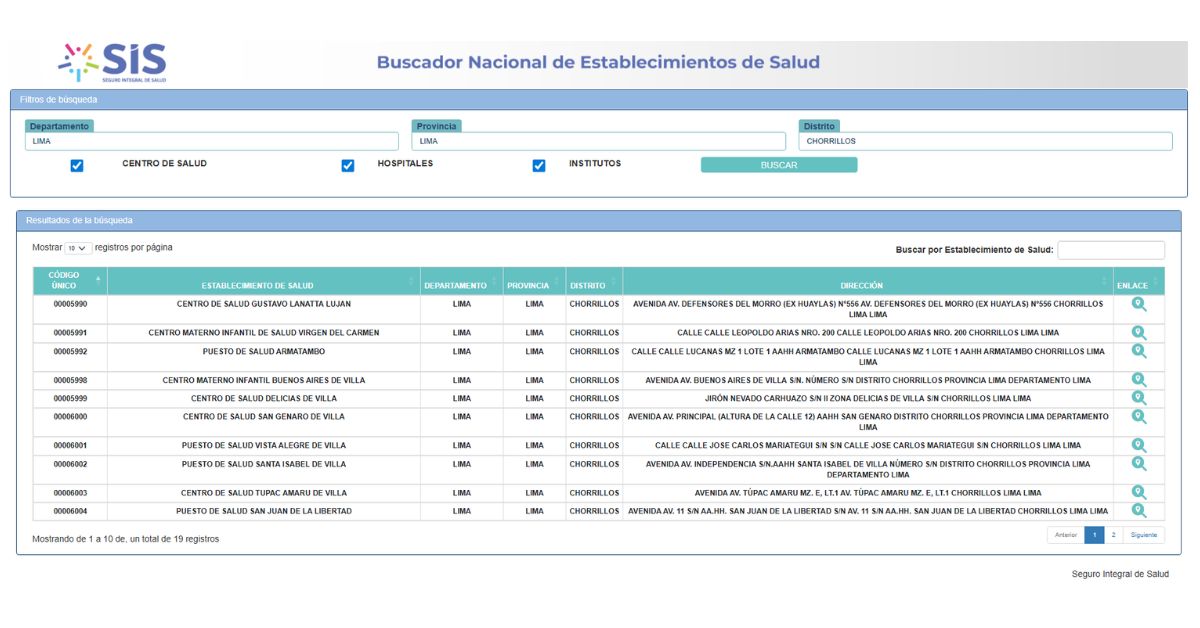Disable the Institutos checkbox
The image size is (1200, 628).
(539, 166)
